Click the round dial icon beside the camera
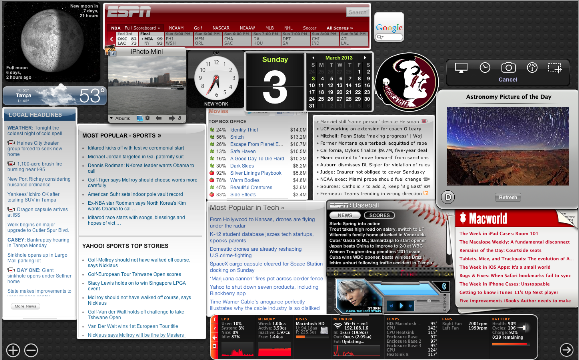 [x=532, y=68]
